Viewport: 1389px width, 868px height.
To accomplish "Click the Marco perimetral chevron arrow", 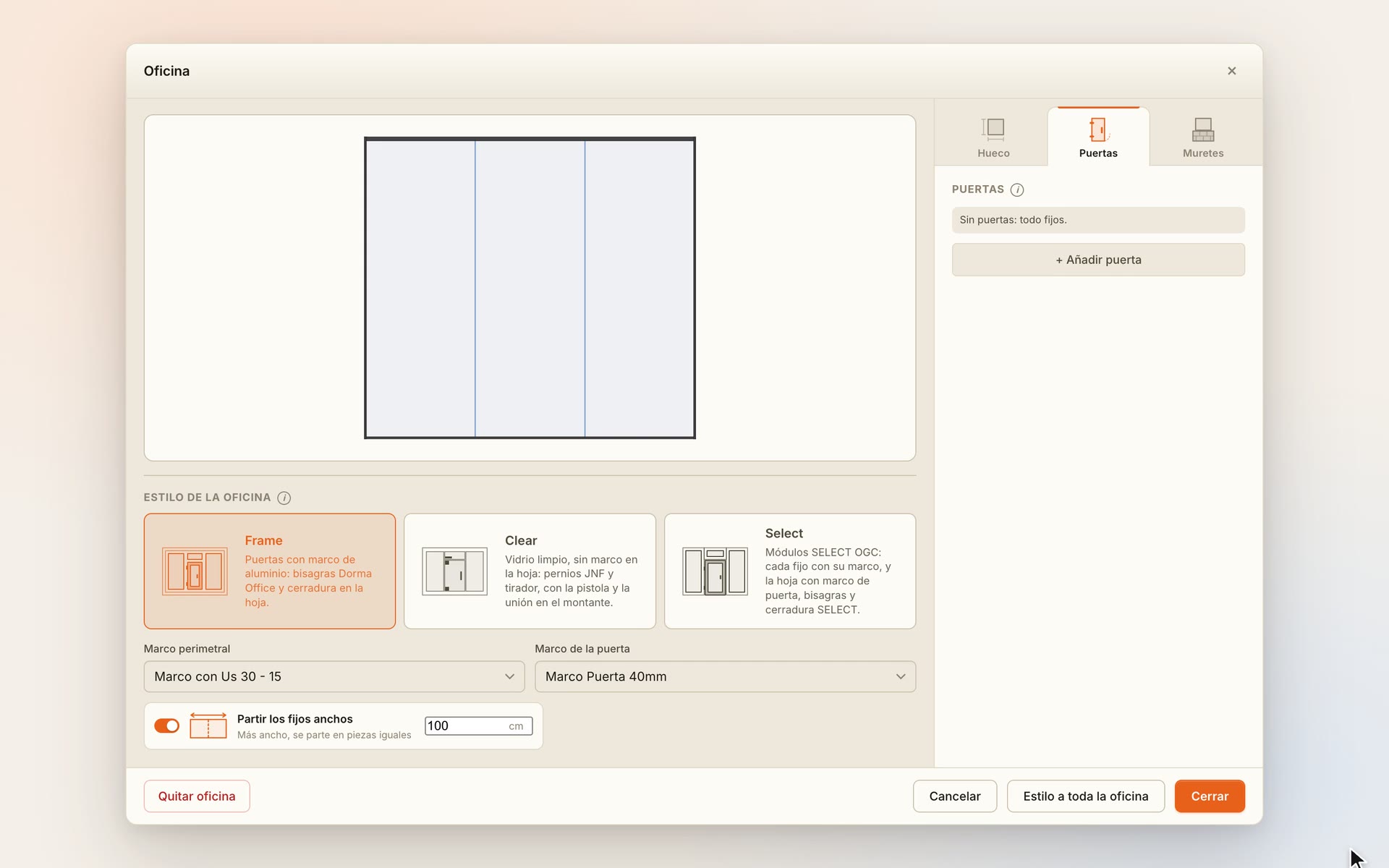I will tap(509, 676).
